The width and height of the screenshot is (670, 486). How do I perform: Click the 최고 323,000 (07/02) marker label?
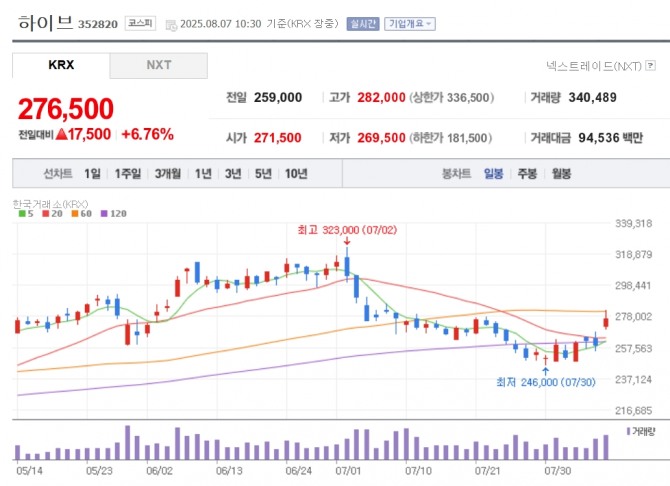347,230
